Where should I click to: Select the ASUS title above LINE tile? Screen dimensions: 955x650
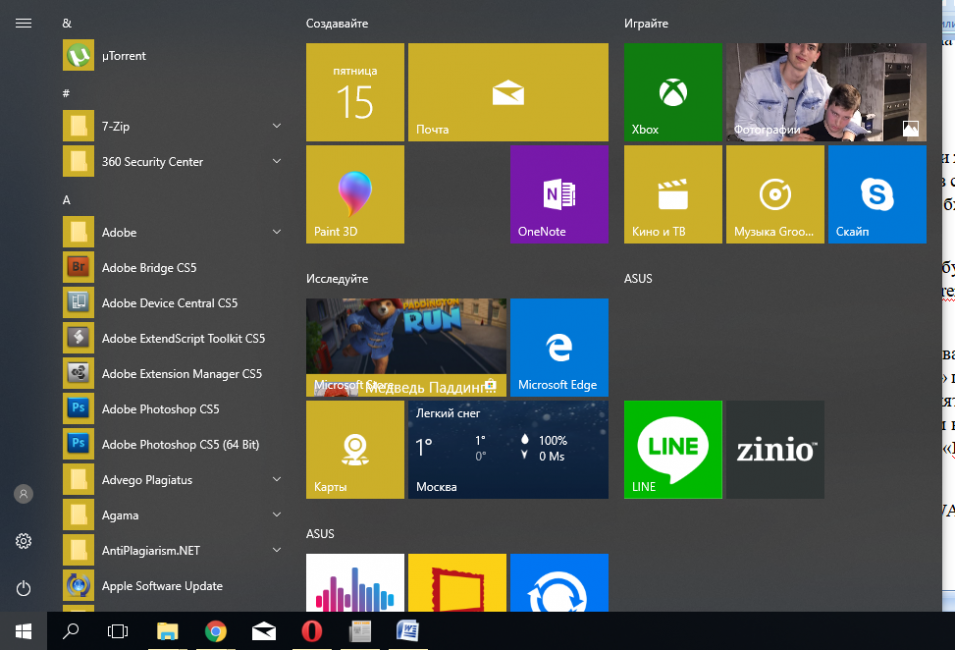(x=638, y=278)
